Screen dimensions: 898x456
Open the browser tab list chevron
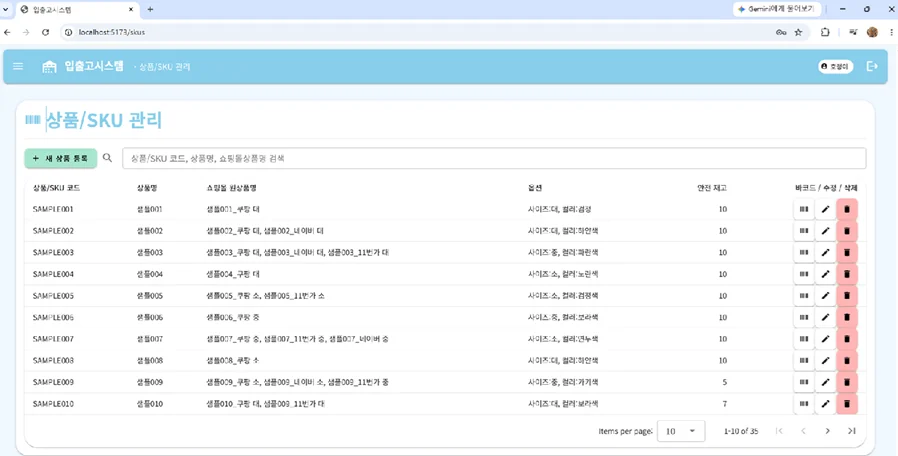point(6,9)
